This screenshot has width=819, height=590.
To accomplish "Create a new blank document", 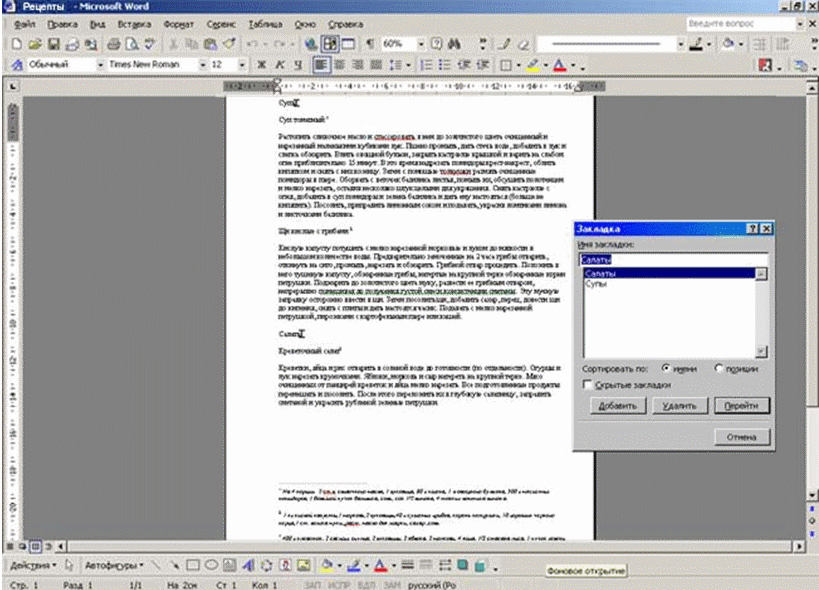I will (16, 44).
